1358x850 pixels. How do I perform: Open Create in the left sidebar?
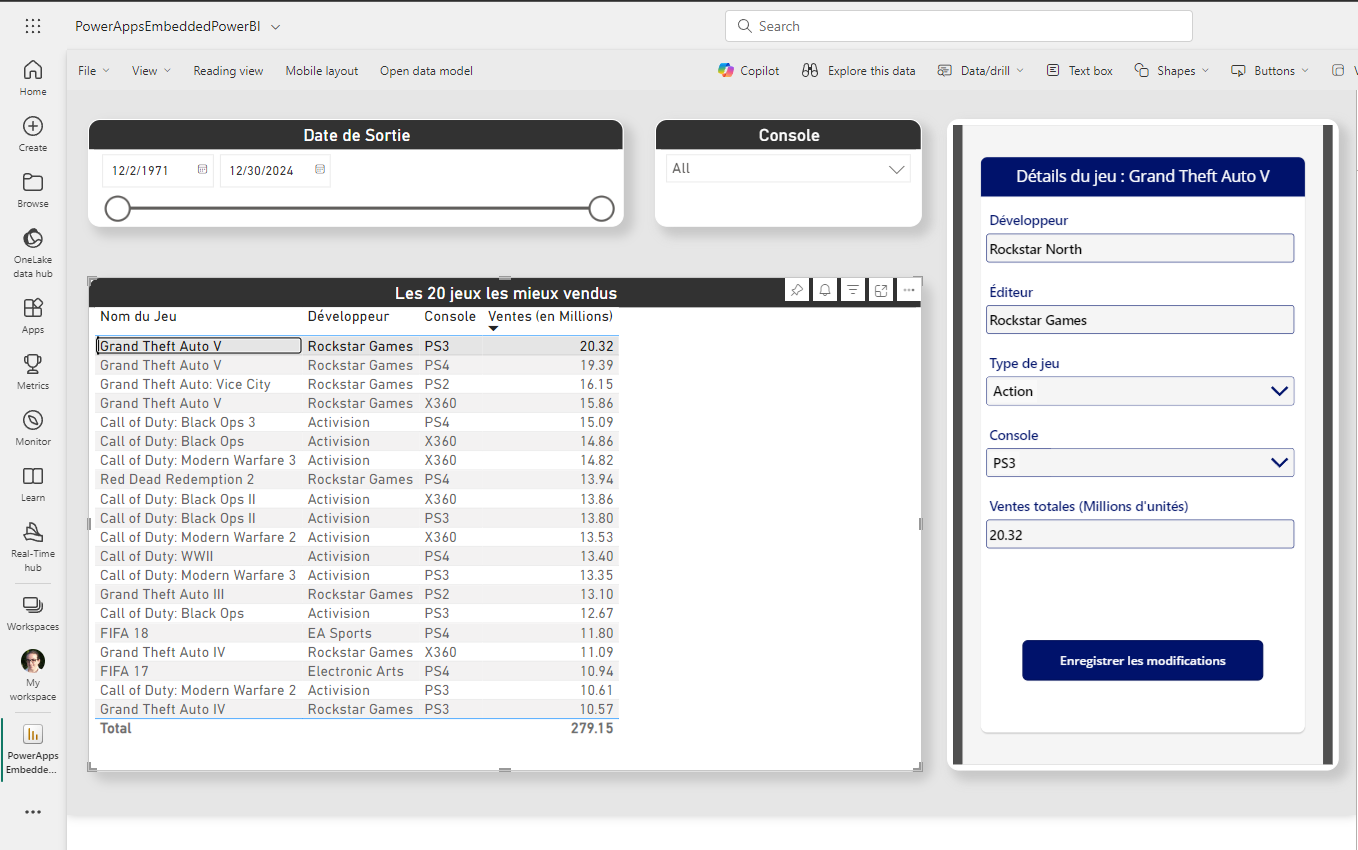coord(33,134)
